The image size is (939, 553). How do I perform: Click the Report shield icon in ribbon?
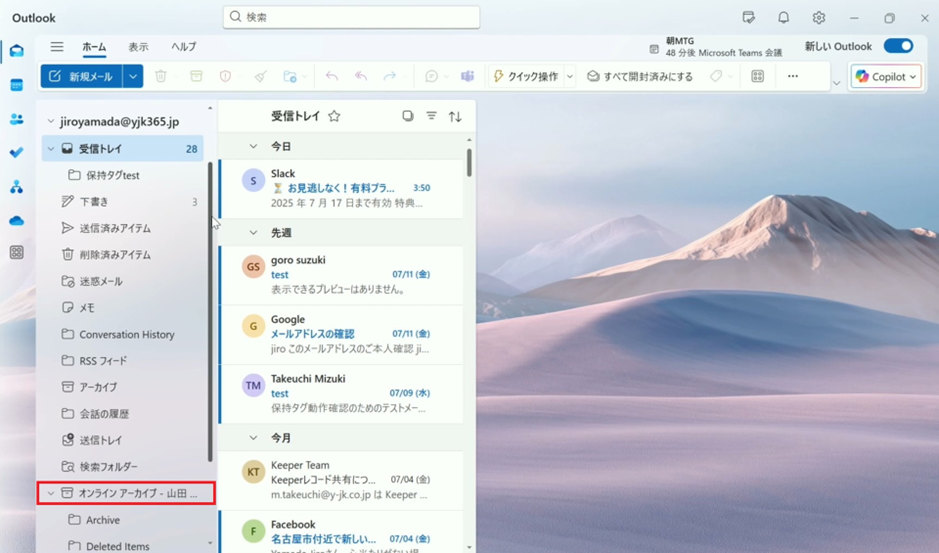pyautogui.click(x=225, y=76)
